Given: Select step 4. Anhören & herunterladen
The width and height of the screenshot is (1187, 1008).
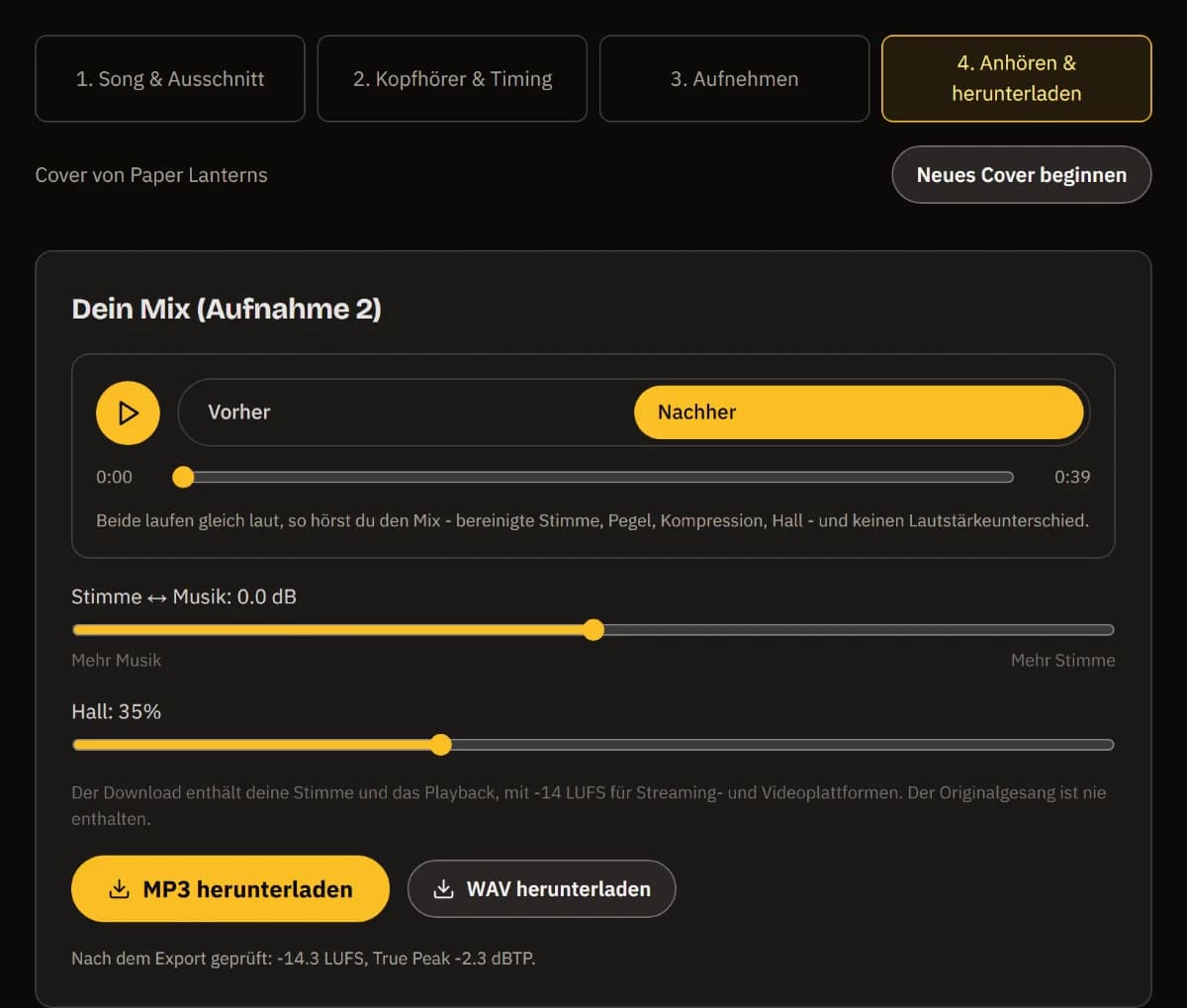Looking at the screenshot, I should [1017, 79].
